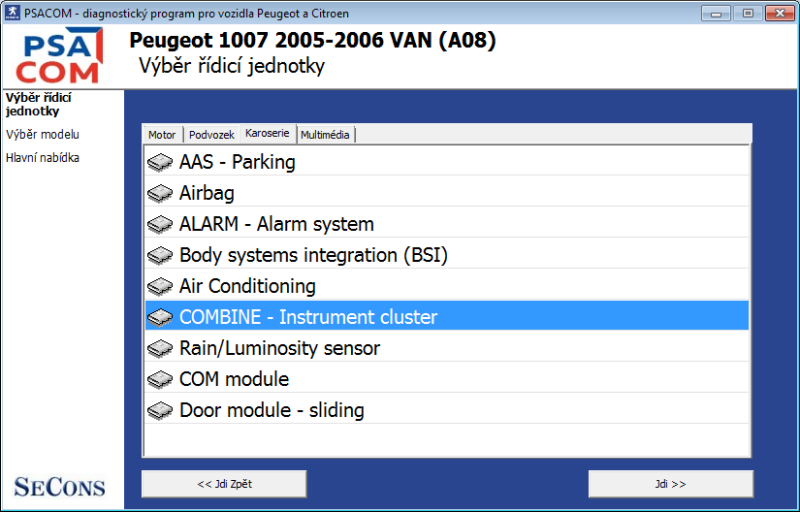Click the Rain/Luminosity sensor icon
The width and height of the screenshot is (800, 512).
[x=160, y=348]
